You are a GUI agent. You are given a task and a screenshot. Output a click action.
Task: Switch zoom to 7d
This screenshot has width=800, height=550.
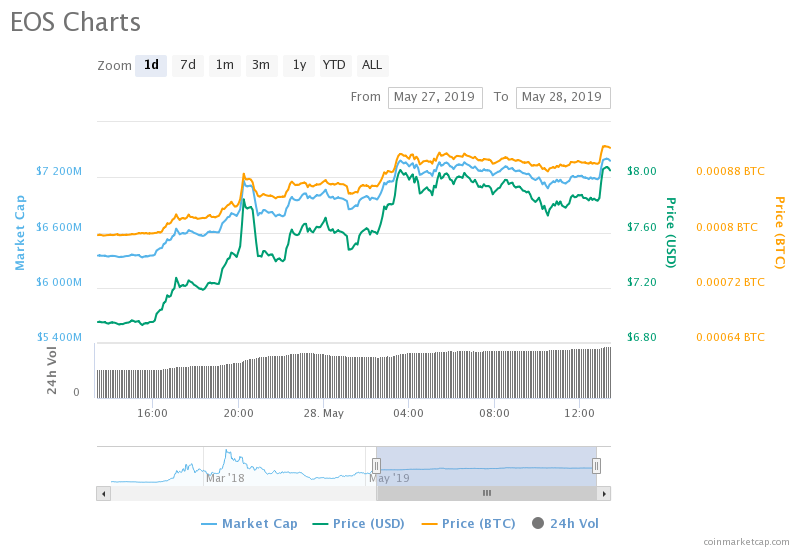click(188, 65)
